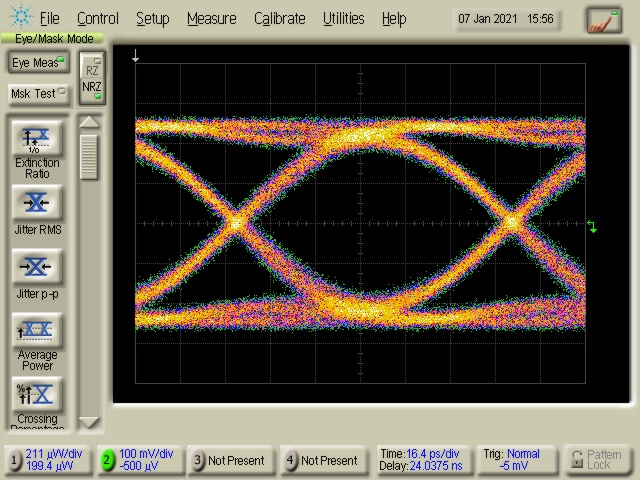Choose the Jitter p-p measurement icon
The height and width of the screenshot is (480, 640).
pyautogui.click(x=37, y=267)
